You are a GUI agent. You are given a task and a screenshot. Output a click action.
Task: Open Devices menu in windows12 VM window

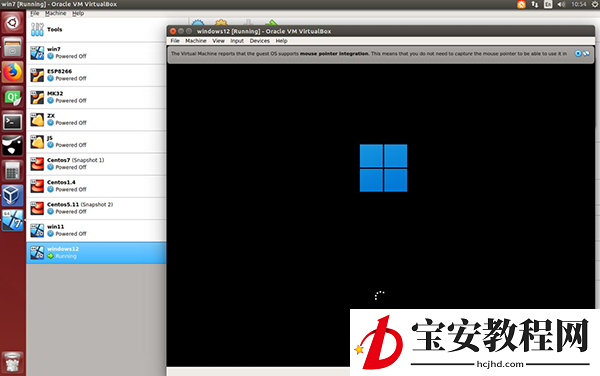point(259,41)
